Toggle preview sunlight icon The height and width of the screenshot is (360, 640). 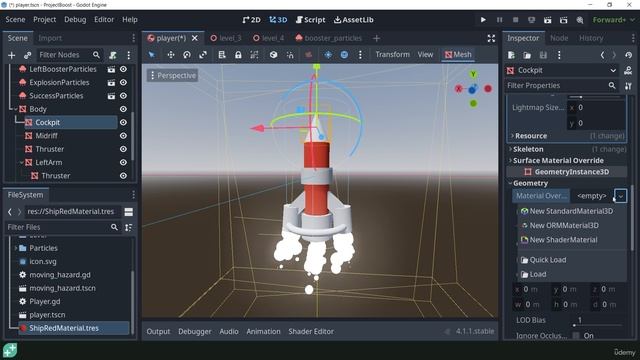[x=328, y=55]
